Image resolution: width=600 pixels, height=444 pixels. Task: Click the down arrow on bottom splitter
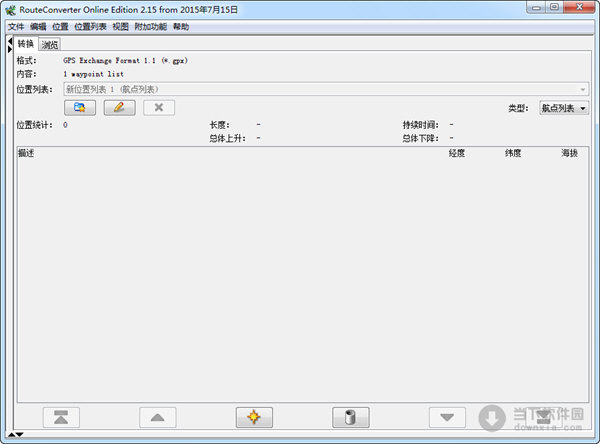[20, 434]
